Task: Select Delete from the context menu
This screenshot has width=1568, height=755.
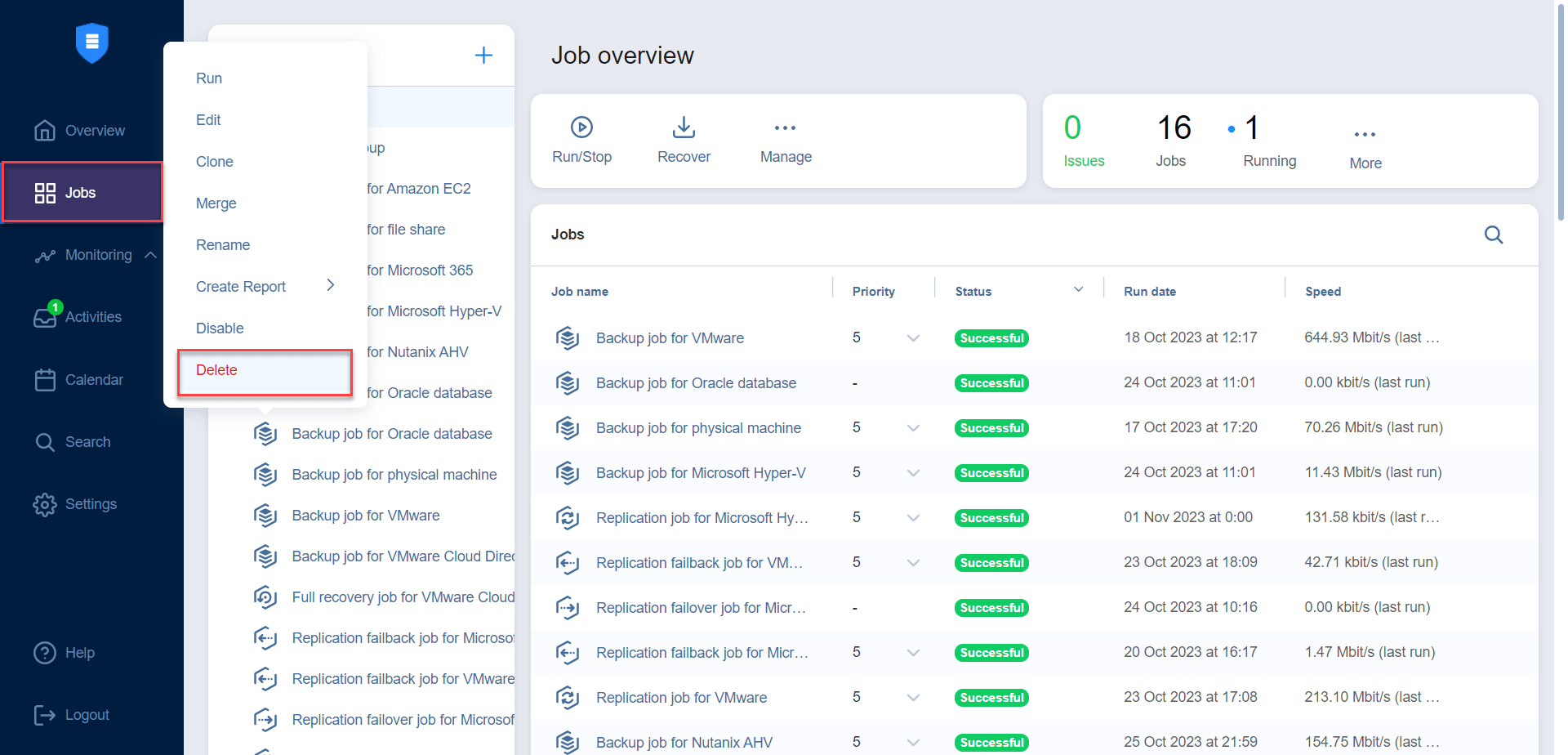Action: 216,369
